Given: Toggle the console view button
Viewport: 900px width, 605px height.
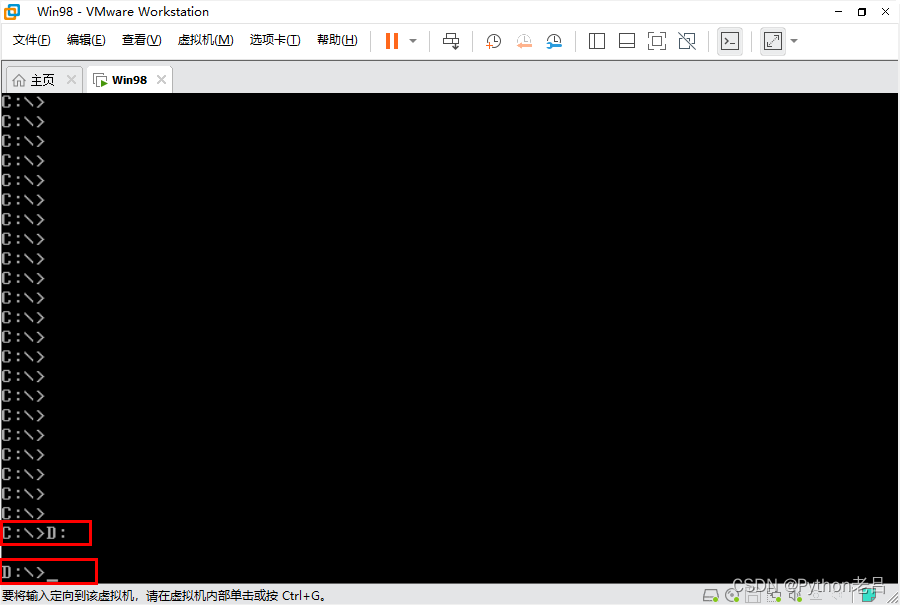Looking at the screenshot, I should point(730,41).
